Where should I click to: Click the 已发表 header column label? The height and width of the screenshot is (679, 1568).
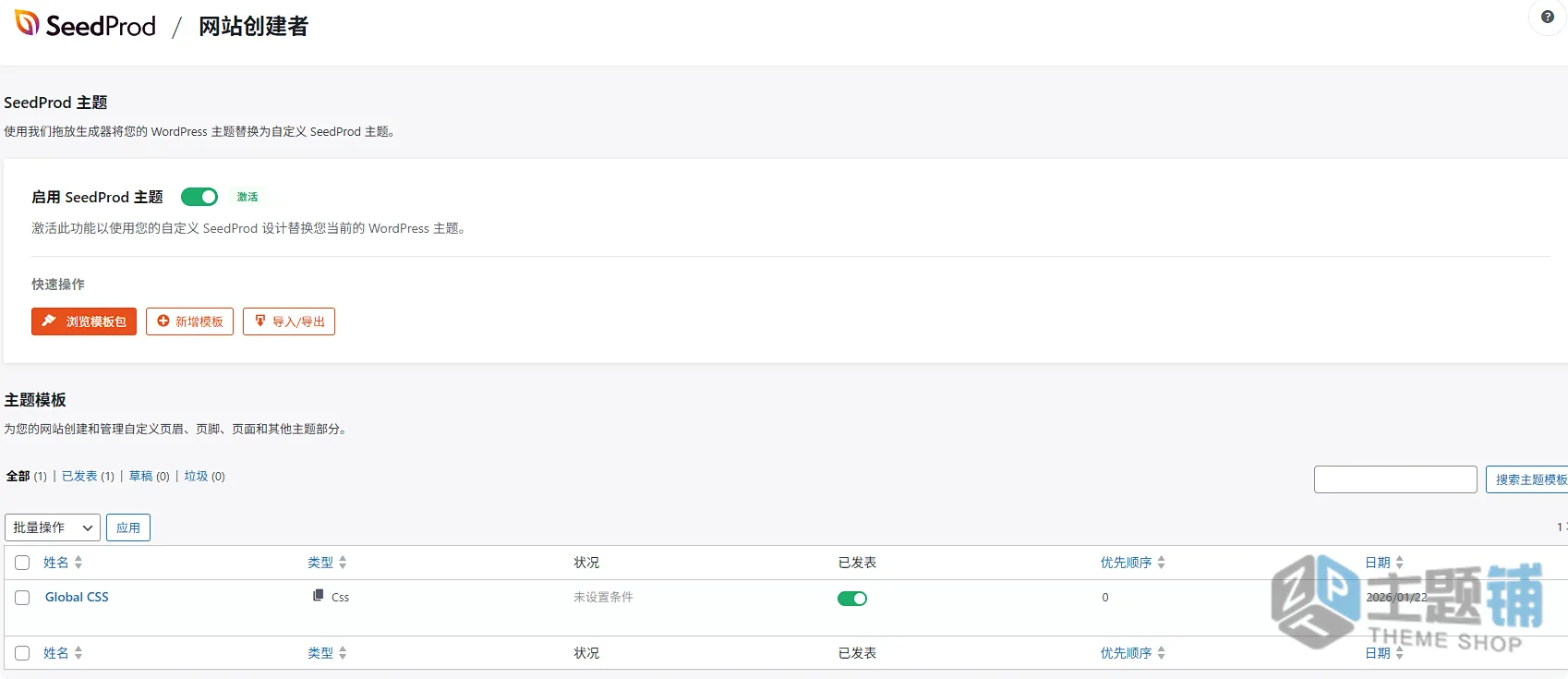[857, 563]
